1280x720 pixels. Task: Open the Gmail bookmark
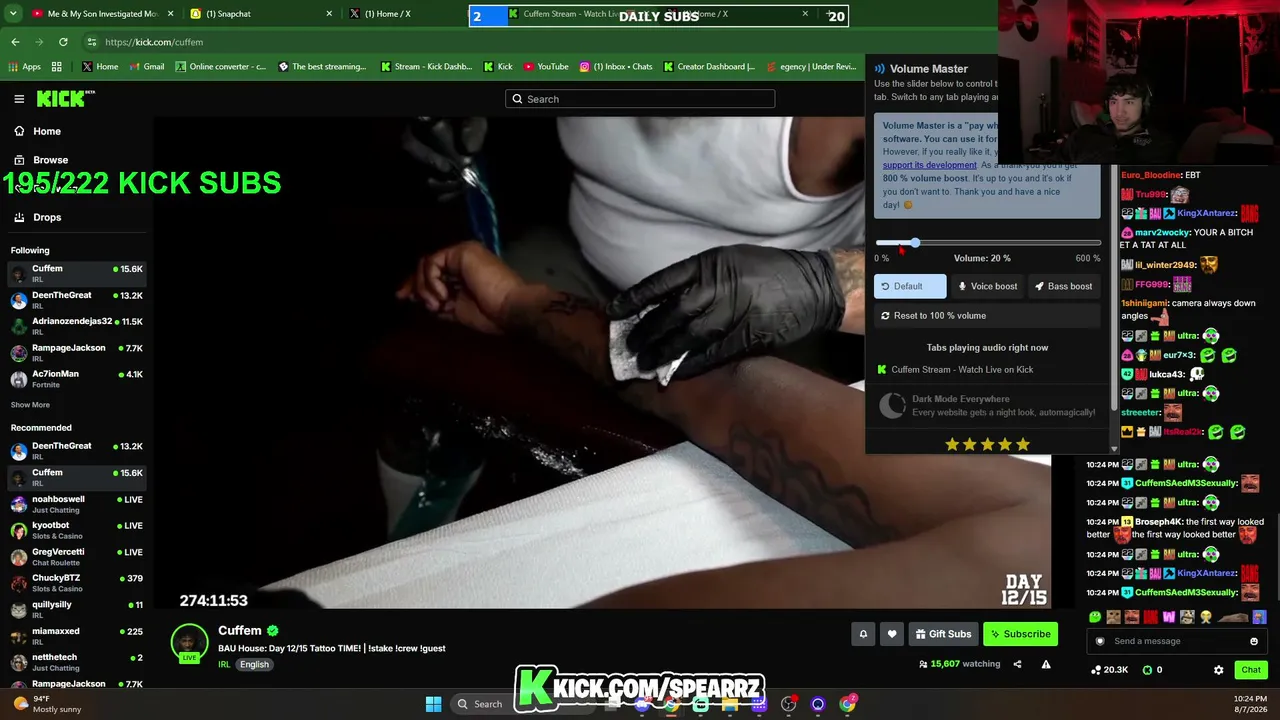click(x=146, y=67)
